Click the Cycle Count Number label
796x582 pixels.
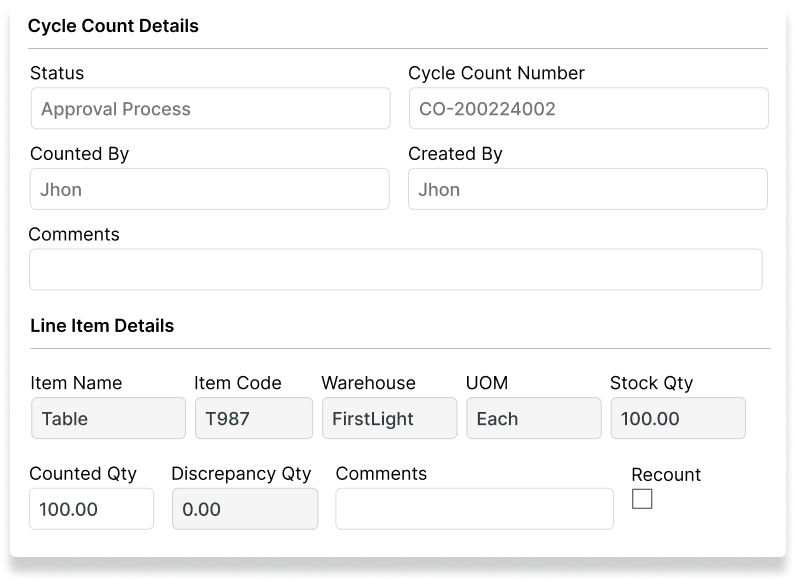pyautogui.click(x=496, y=73)
